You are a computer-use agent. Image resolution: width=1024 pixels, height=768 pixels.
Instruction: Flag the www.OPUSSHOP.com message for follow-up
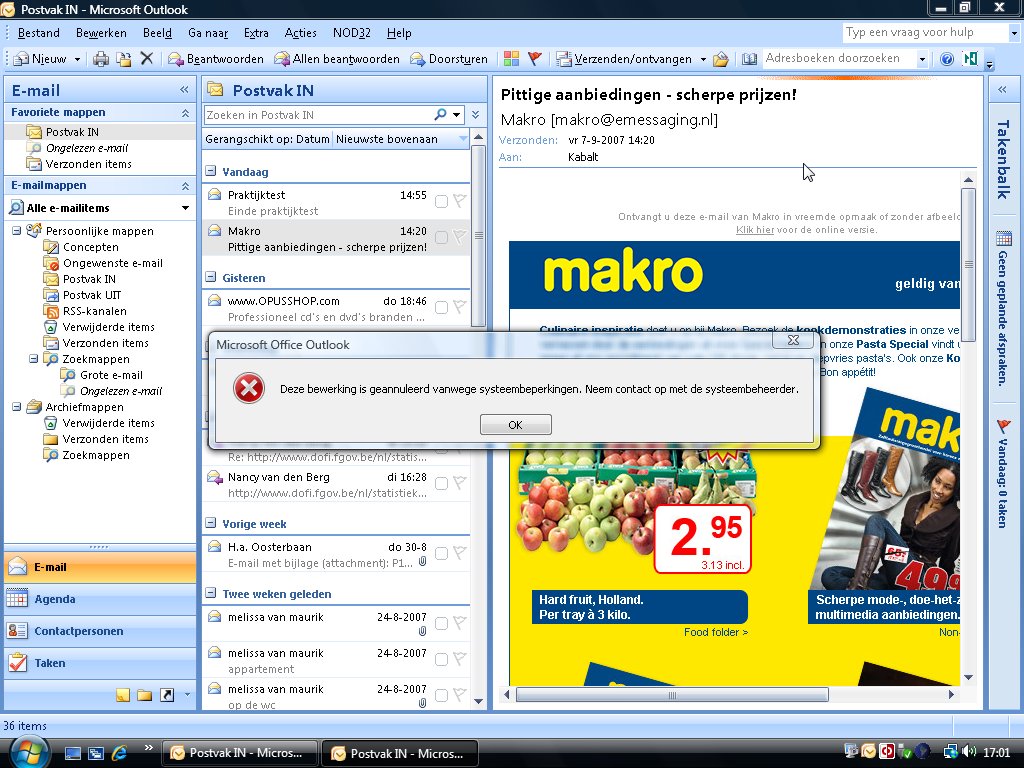460,307
